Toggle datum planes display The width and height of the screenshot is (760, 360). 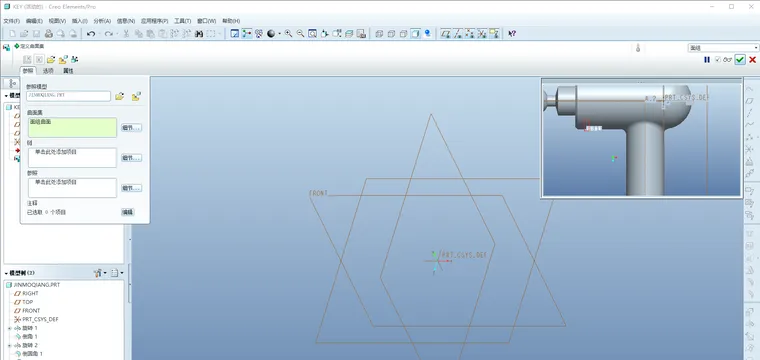pos(445,33)
